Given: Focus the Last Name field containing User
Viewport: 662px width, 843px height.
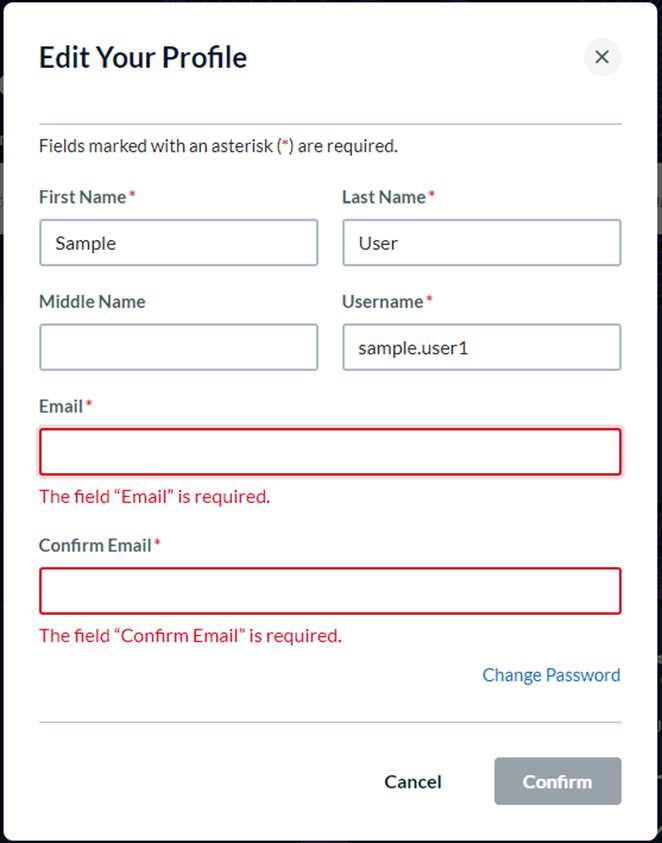Looking at the screenshot, I should pyautogui.click(x=482, y=242).
